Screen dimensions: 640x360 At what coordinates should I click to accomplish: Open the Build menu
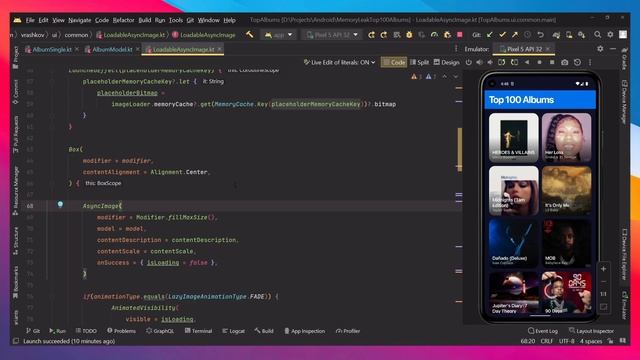[x=144, y=20]
